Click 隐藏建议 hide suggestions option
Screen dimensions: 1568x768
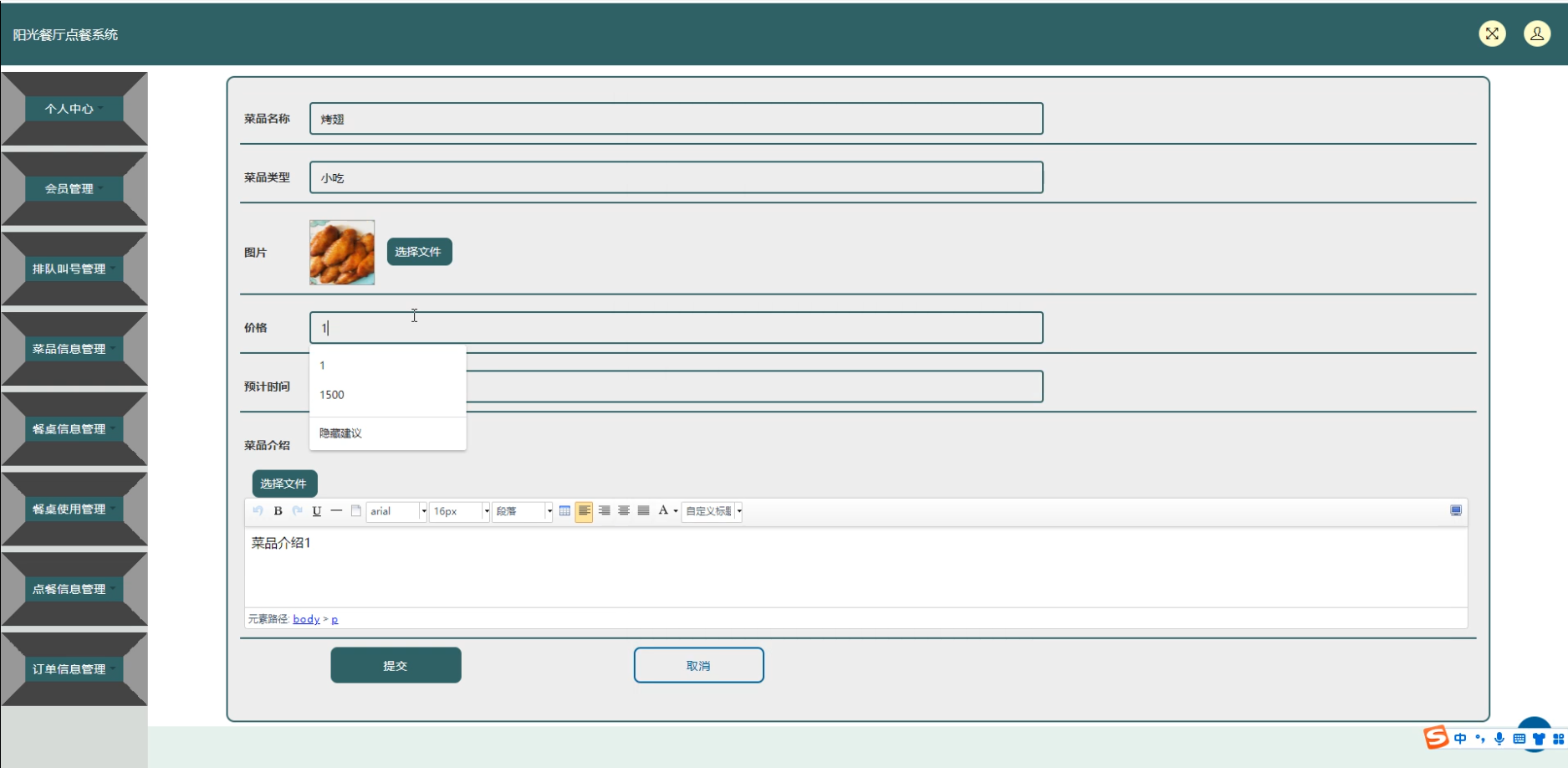387,433
